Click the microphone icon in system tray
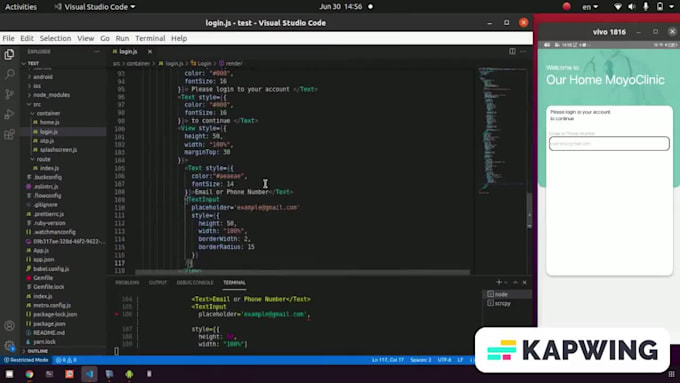This screenshot has width=680, height=383. coord(646,7)
